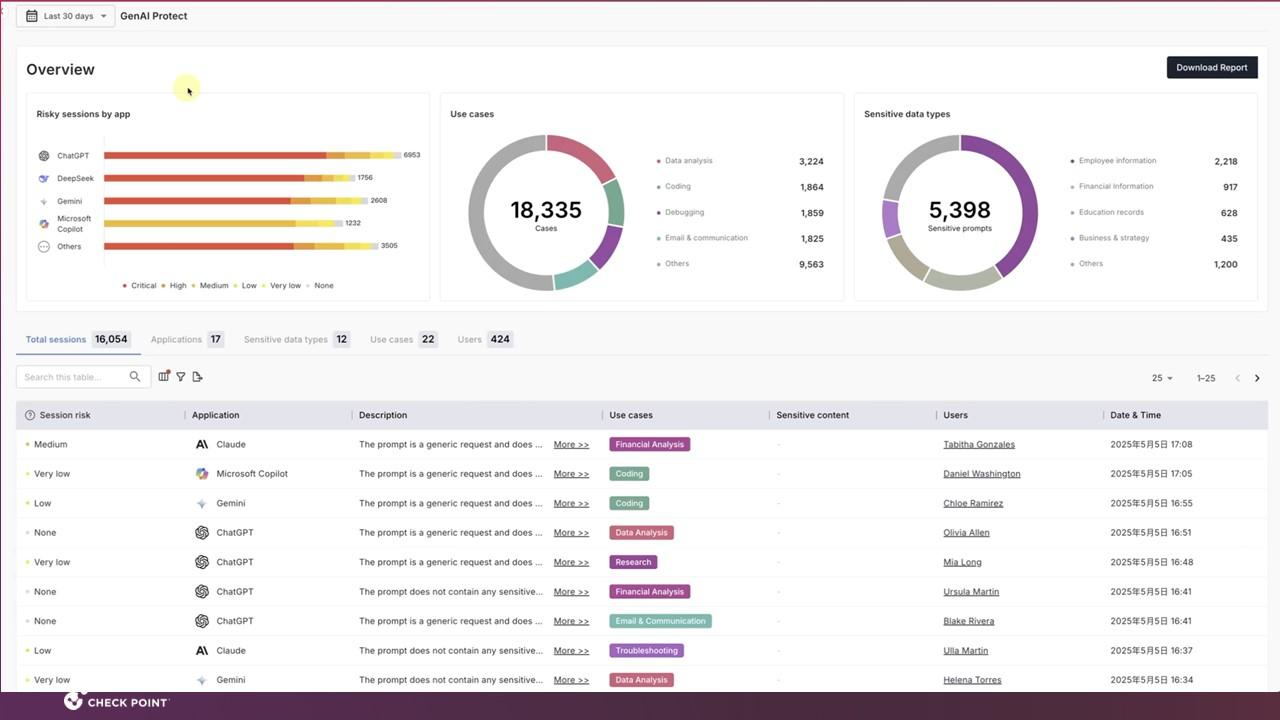Viewport: 1280px width, 720px height.
Task: Open More >> link in Tabitha Gonzales row
Action: pyautogui.click(x=571, y=444)
